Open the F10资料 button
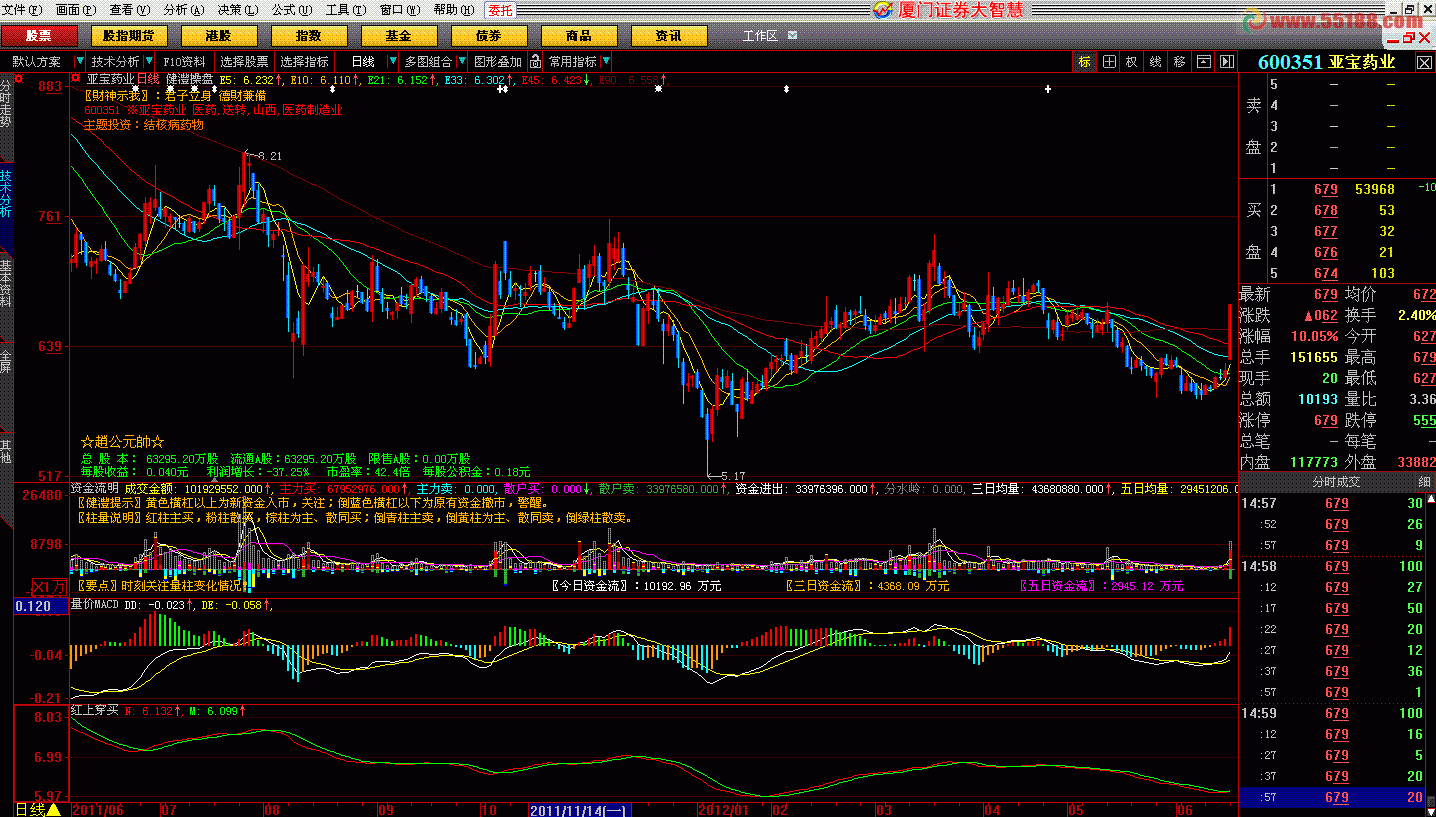The height and width of the screenshot is (817, 1436). tap(185, 62)
